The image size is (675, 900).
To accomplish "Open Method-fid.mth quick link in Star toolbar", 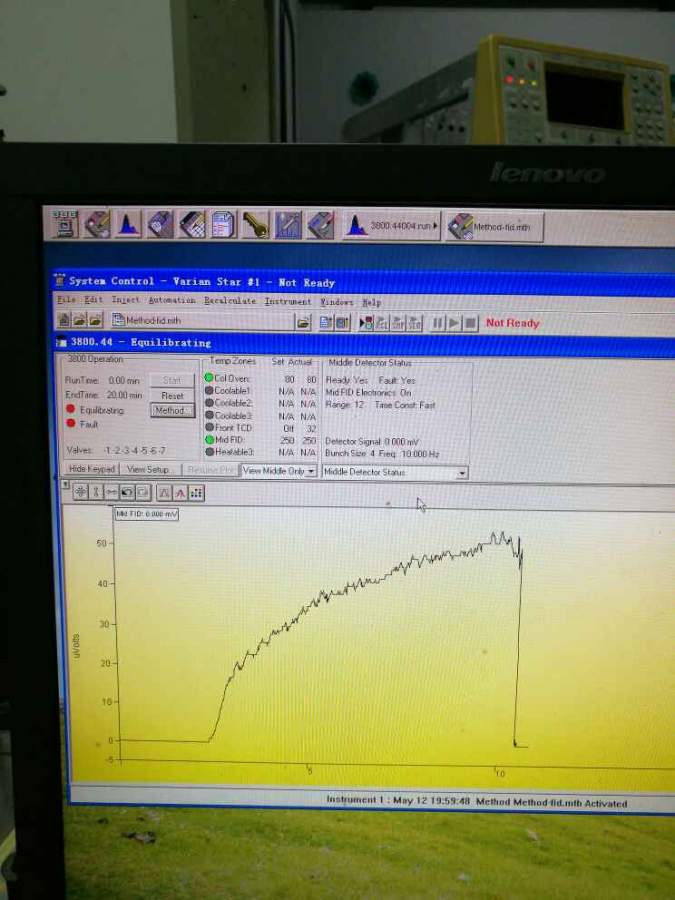I will [493, 227].
